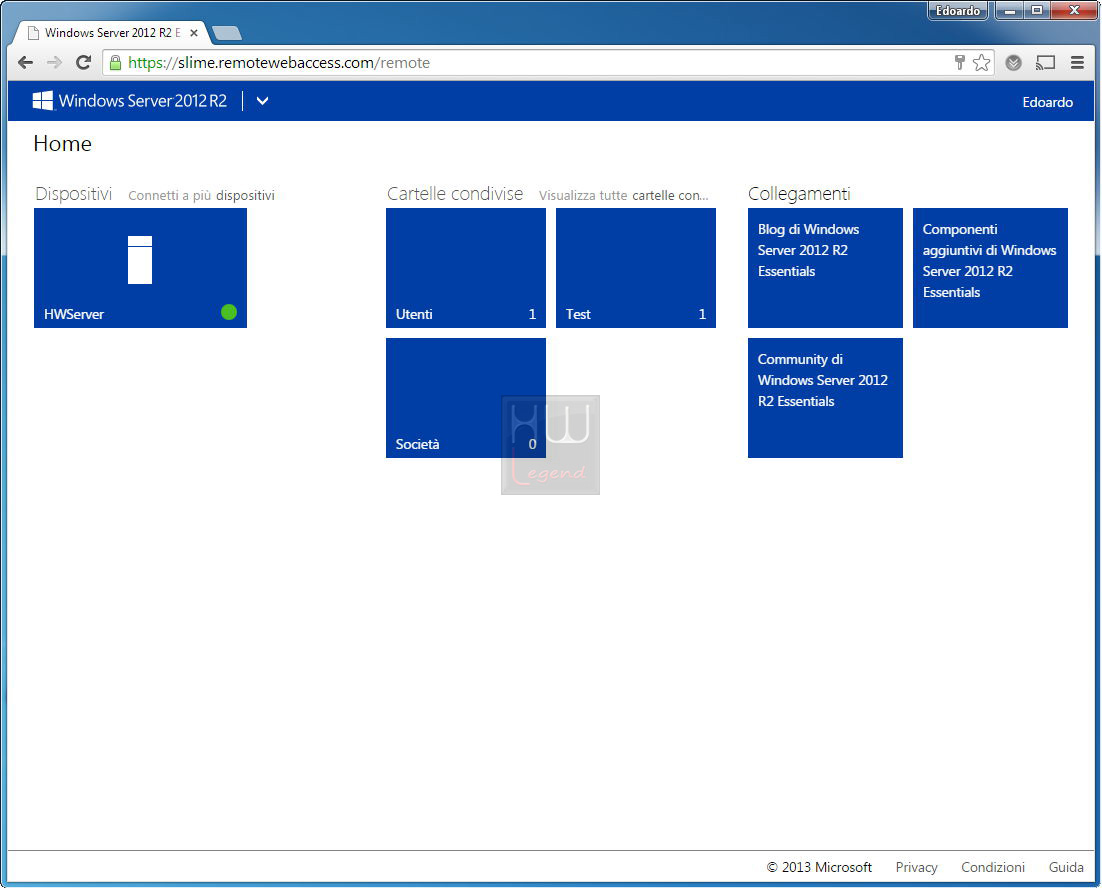Open the Società shared folder tile
The image size is (1102, 889).
click(465, 398)
